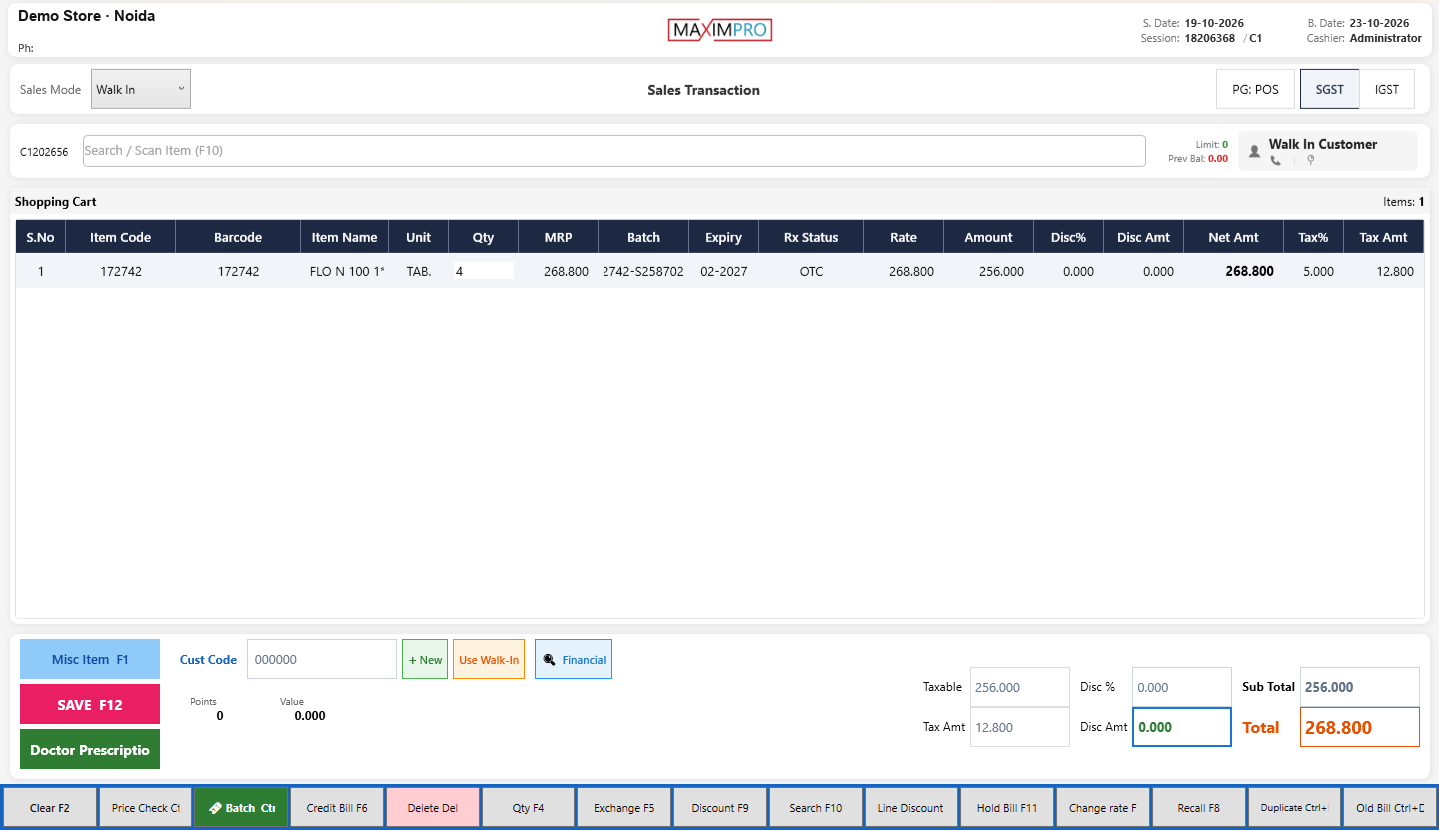This screenshot has height=830, width=1439.
Task: Click the customer phone icon
Action: (1275, 160)
